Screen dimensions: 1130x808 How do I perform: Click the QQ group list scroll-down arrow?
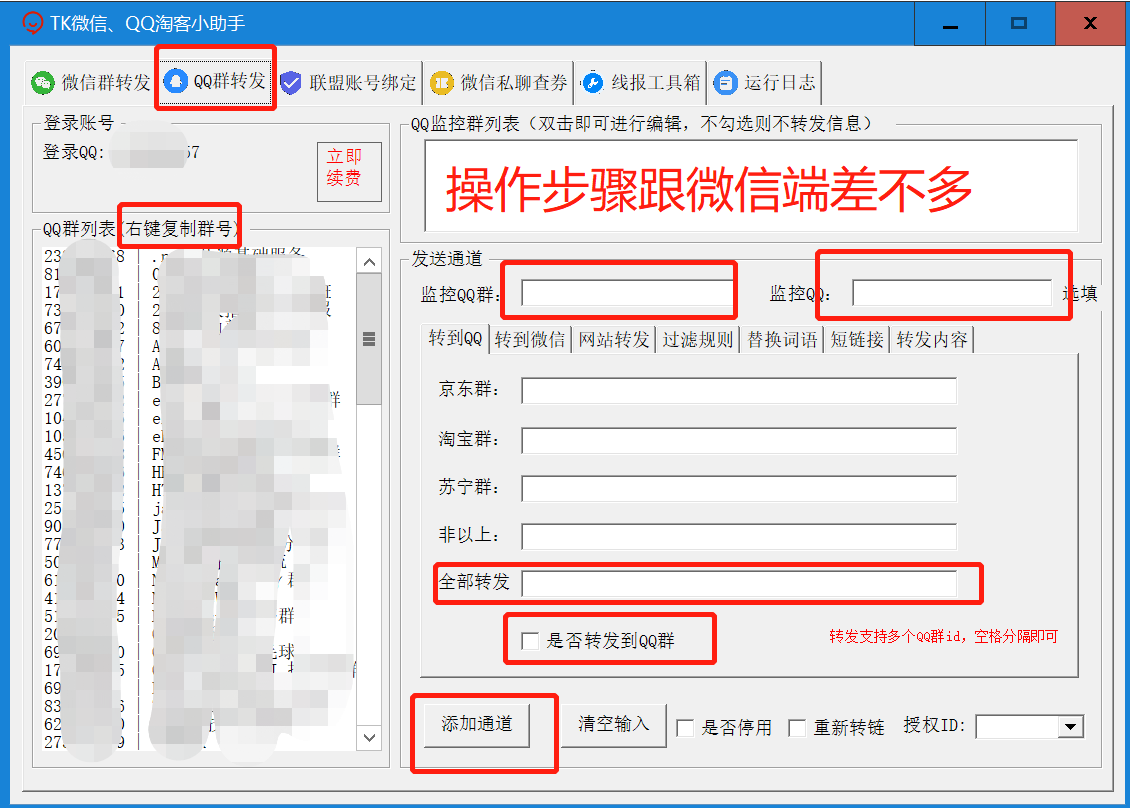click(370, 737)
